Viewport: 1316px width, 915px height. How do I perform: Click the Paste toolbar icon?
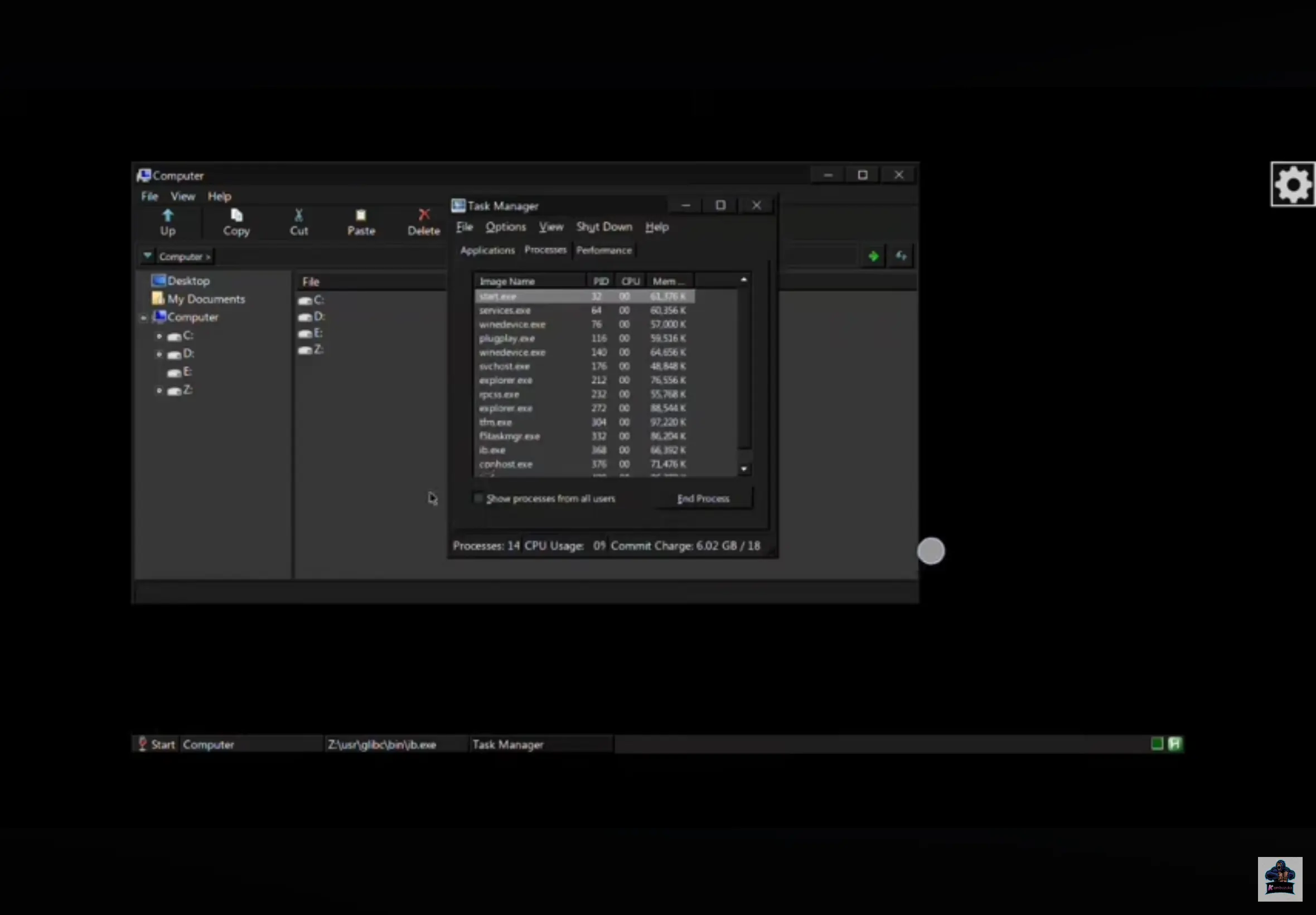361,215
